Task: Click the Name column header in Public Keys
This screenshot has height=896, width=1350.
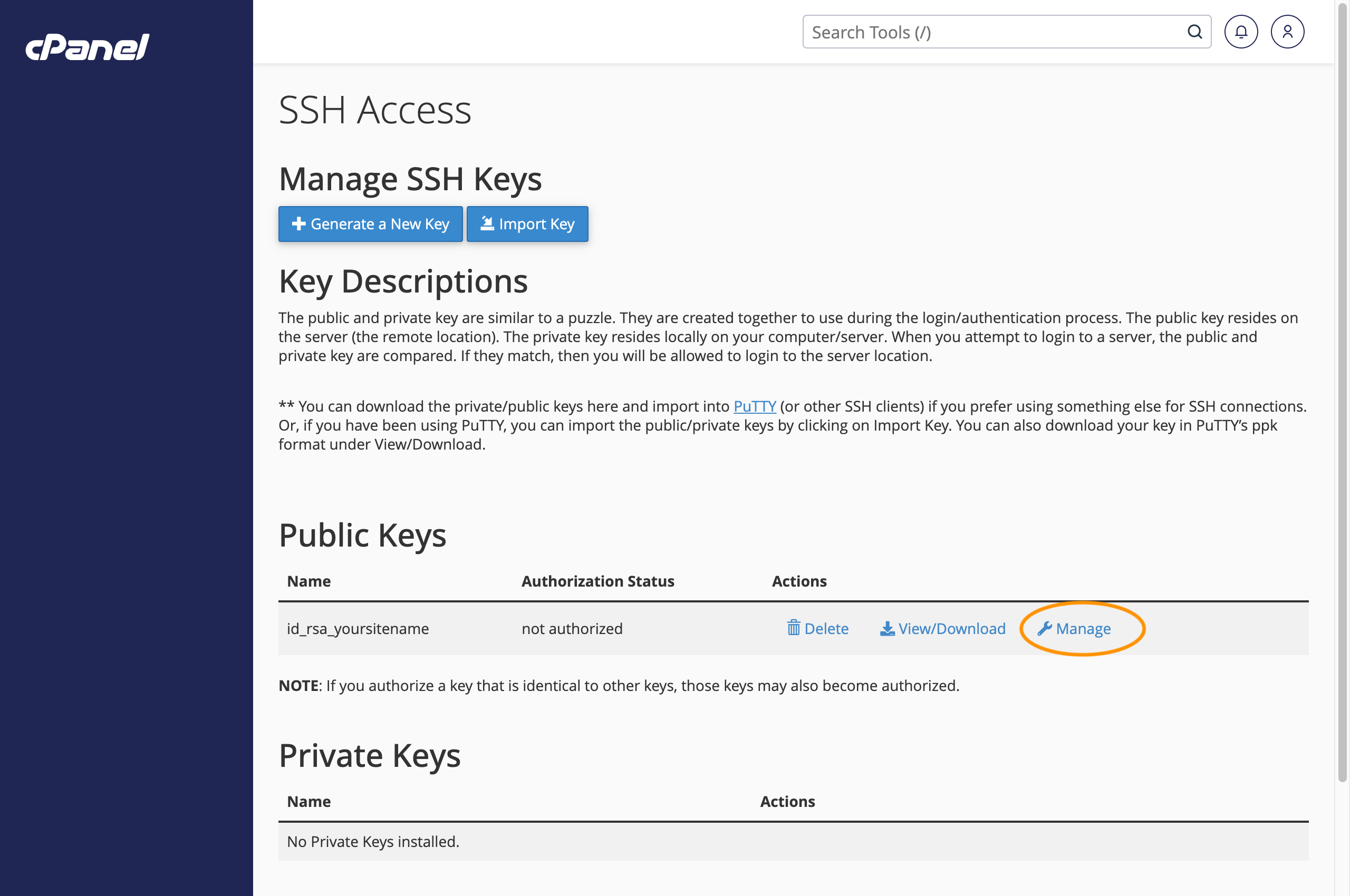Action: [x=308, y=581]
